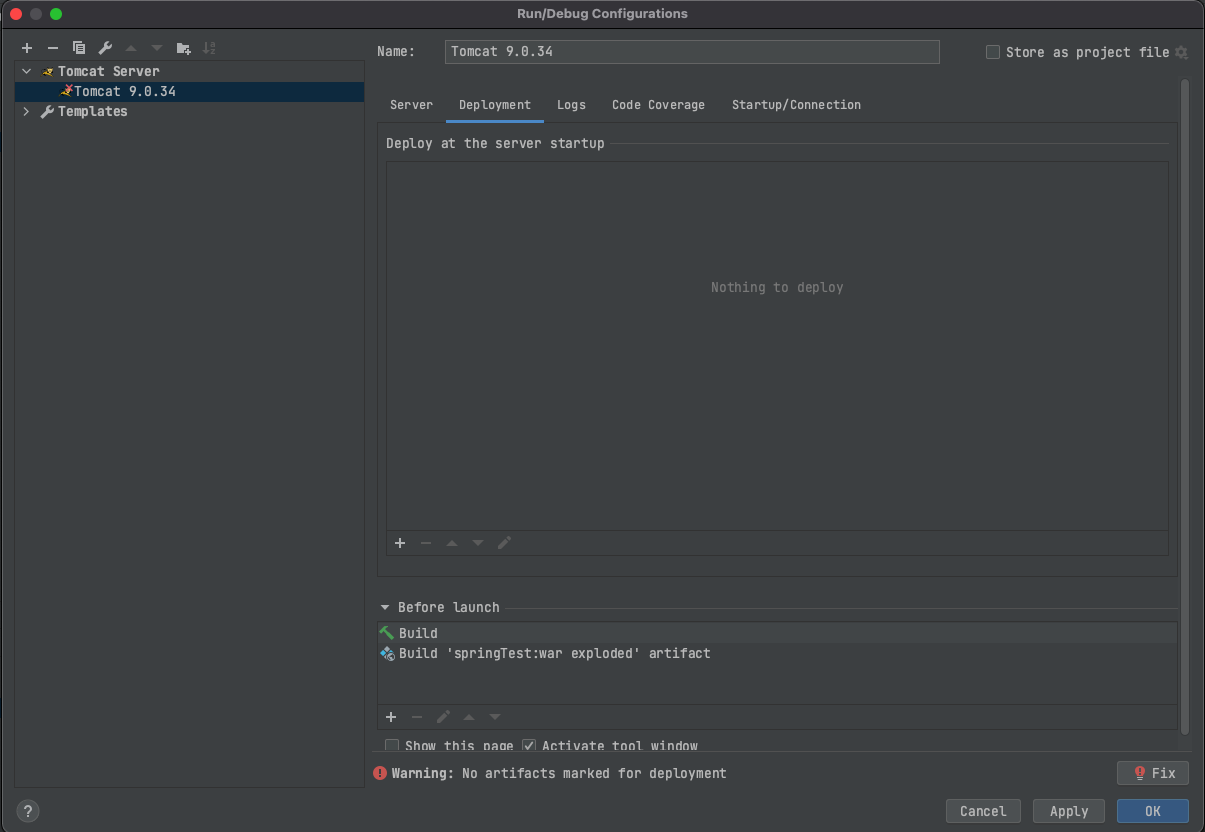The height and width of the screenshot is (832, 1205).
Task: Move configuration up arrow in left toolbar
Action: pyautogui.click(x=130, y=48)
